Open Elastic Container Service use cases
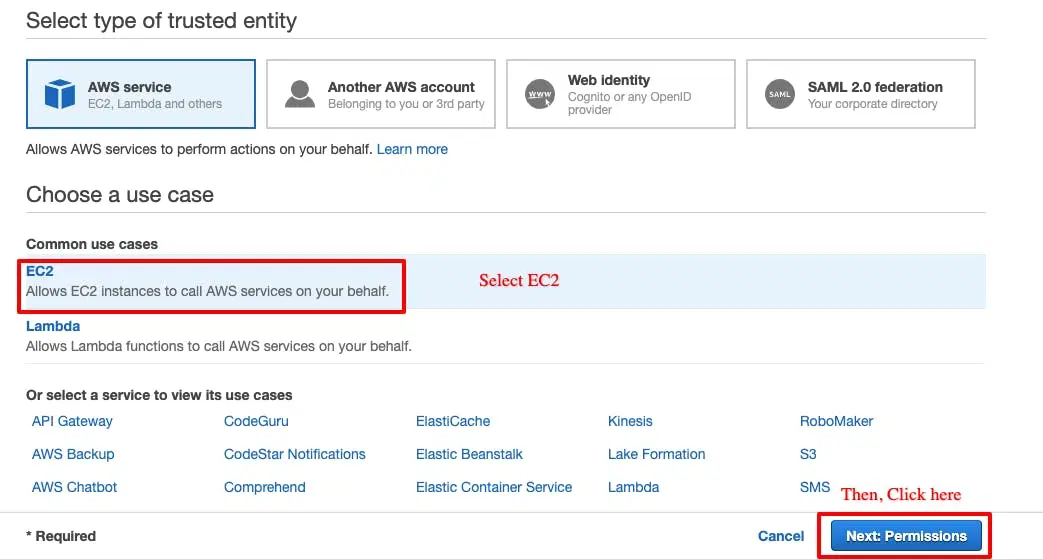The width and height of the screenshot is (1043, 560). tap(494, 487)
